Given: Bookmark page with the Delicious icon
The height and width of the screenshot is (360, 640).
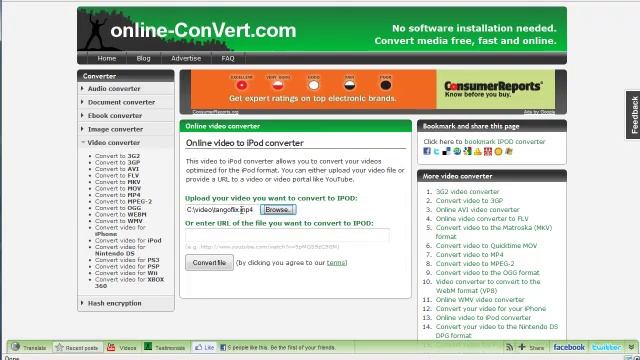Looking at the screenshot, I should [x=447, y=151].
